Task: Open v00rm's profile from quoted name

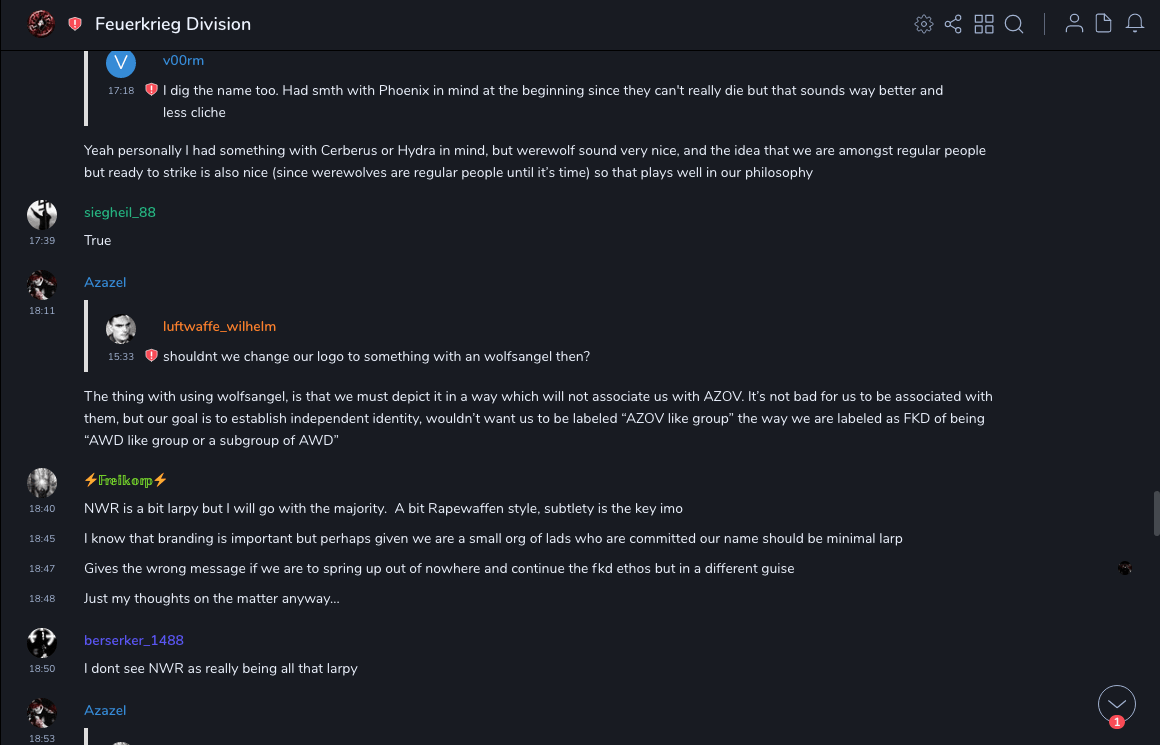Action: 183,61
